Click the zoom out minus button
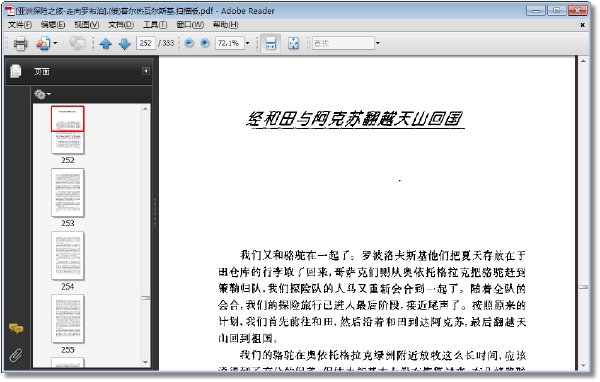The height and width of the screenshot is (382, 600). coord(189,43)
